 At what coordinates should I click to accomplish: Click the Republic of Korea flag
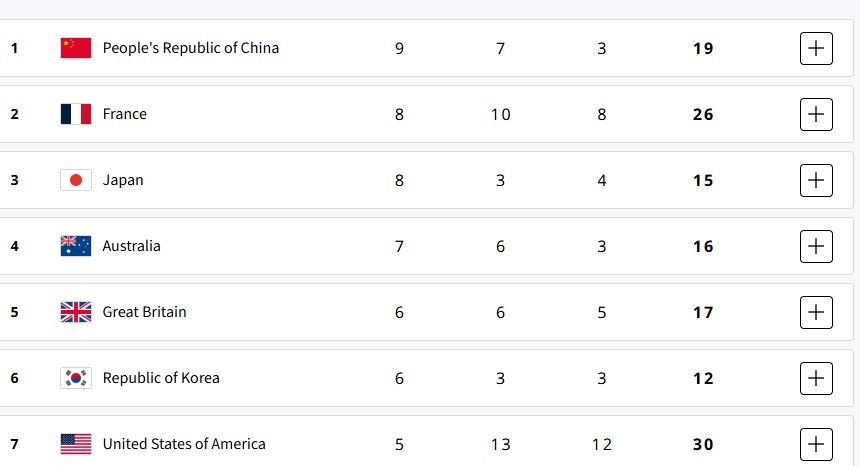click(76, 378)
